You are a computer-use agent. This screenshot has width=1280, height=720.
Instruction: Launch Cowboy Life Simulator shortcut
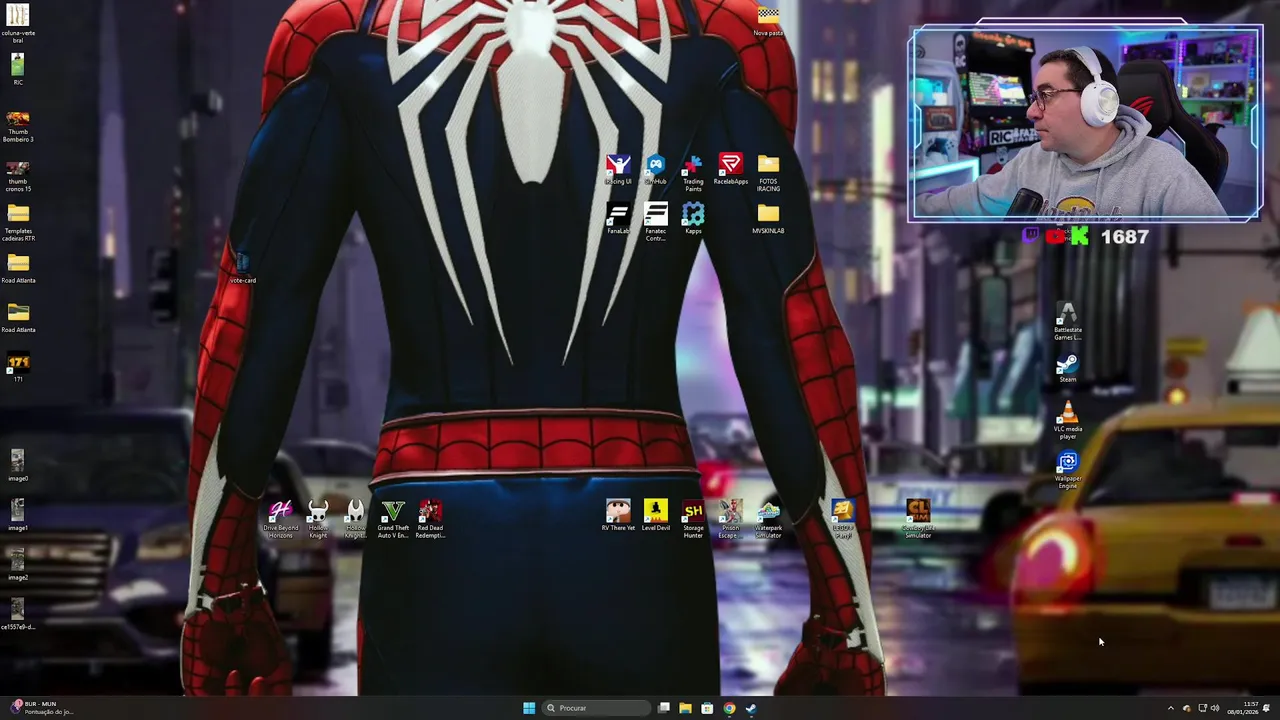click(x=918, y=520)
